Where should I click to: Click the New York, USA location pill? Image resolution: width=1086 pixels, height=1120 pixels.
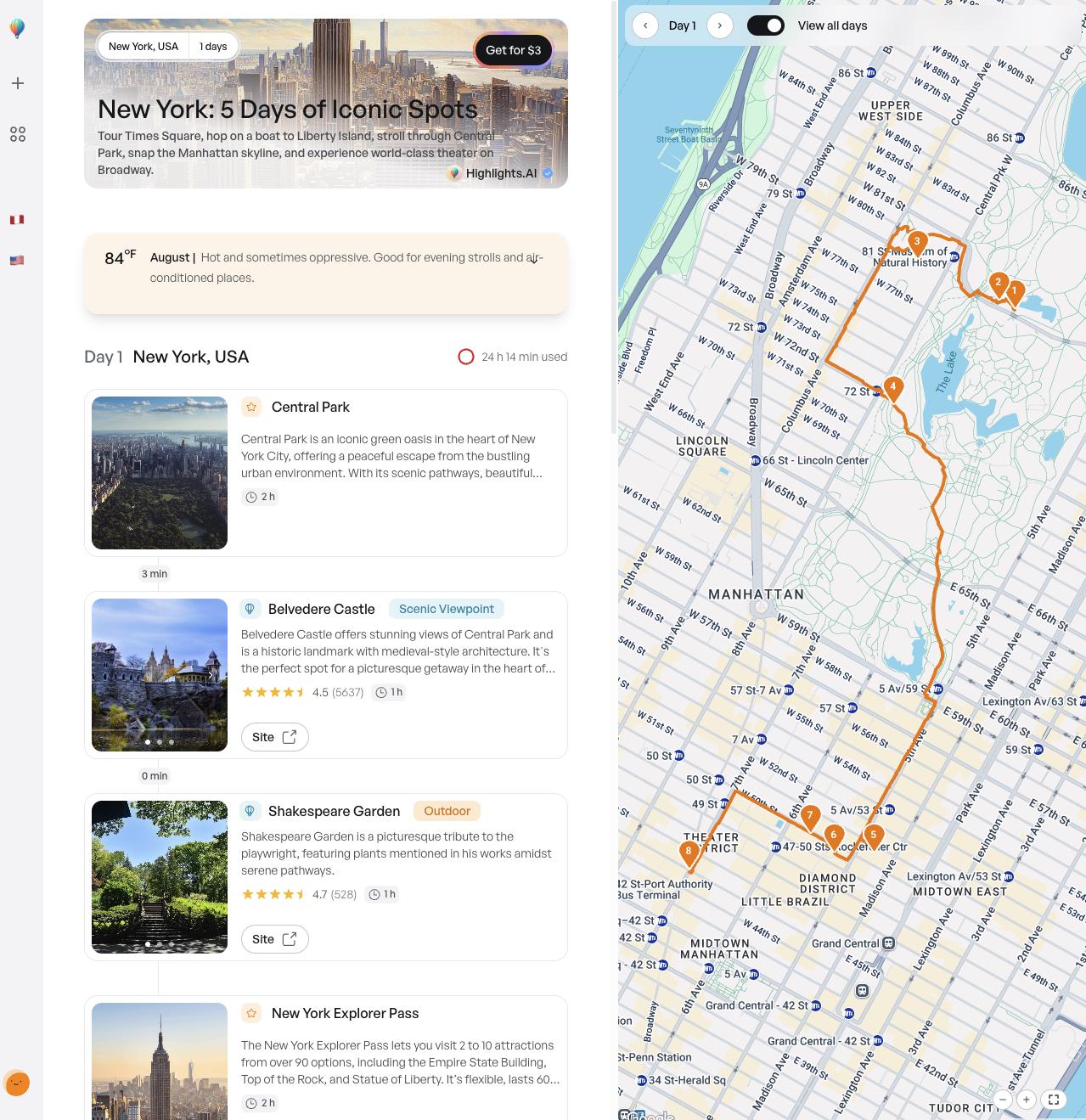143,47
